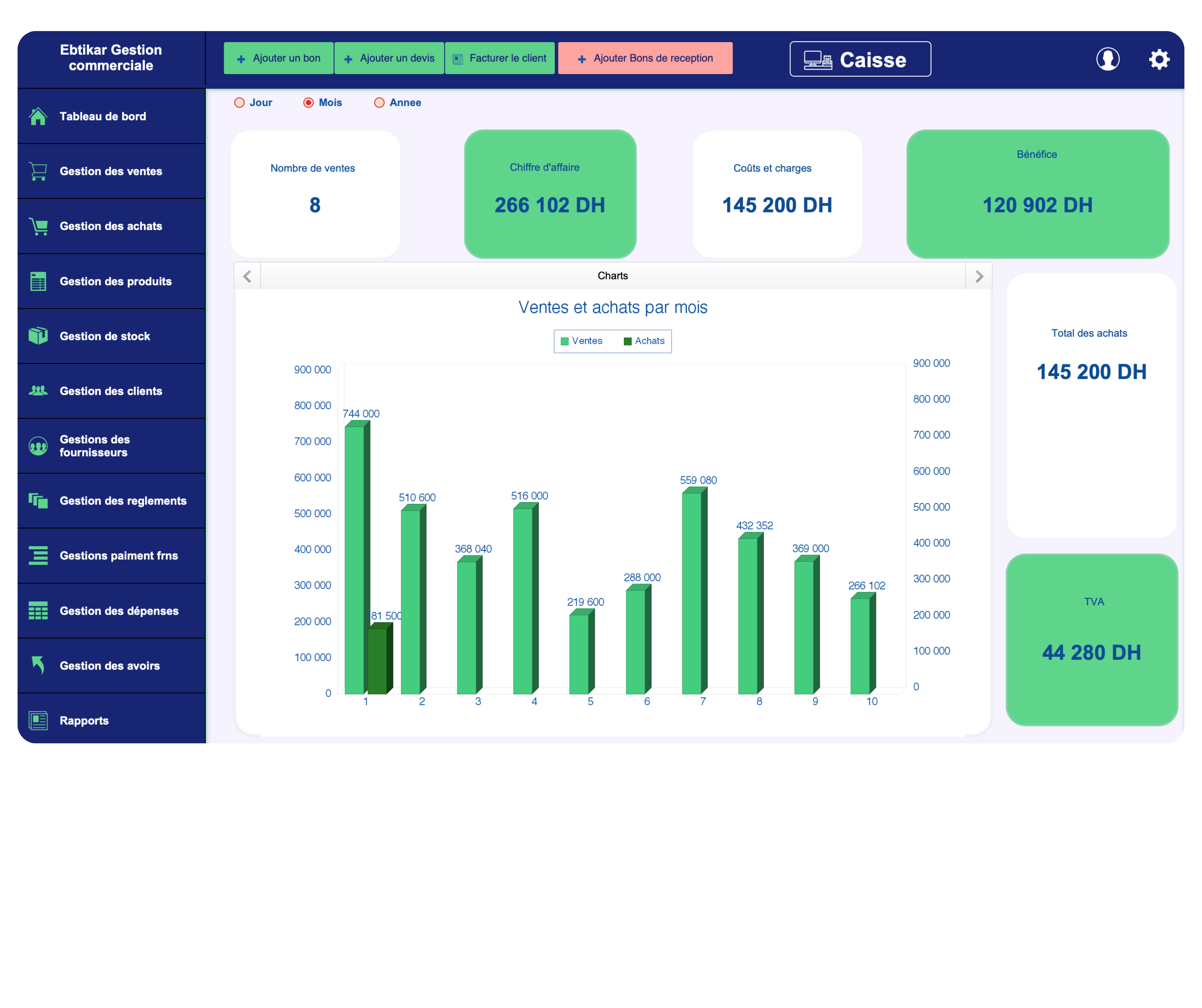Screen dimensions: 1202x1008
Task: Click the filled cart icon for Gestion des achats
Action: coord(38,226)
